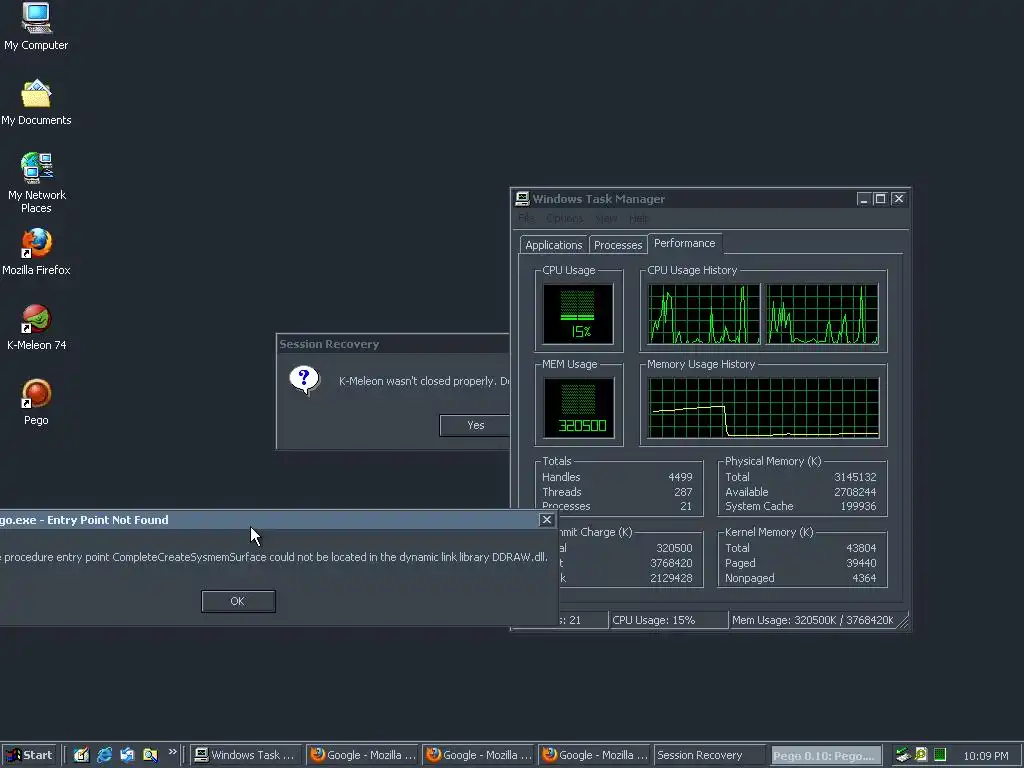Launch Internet Explorer from the Quick Launch bar

pyautogui.click(x=104, y=755)
